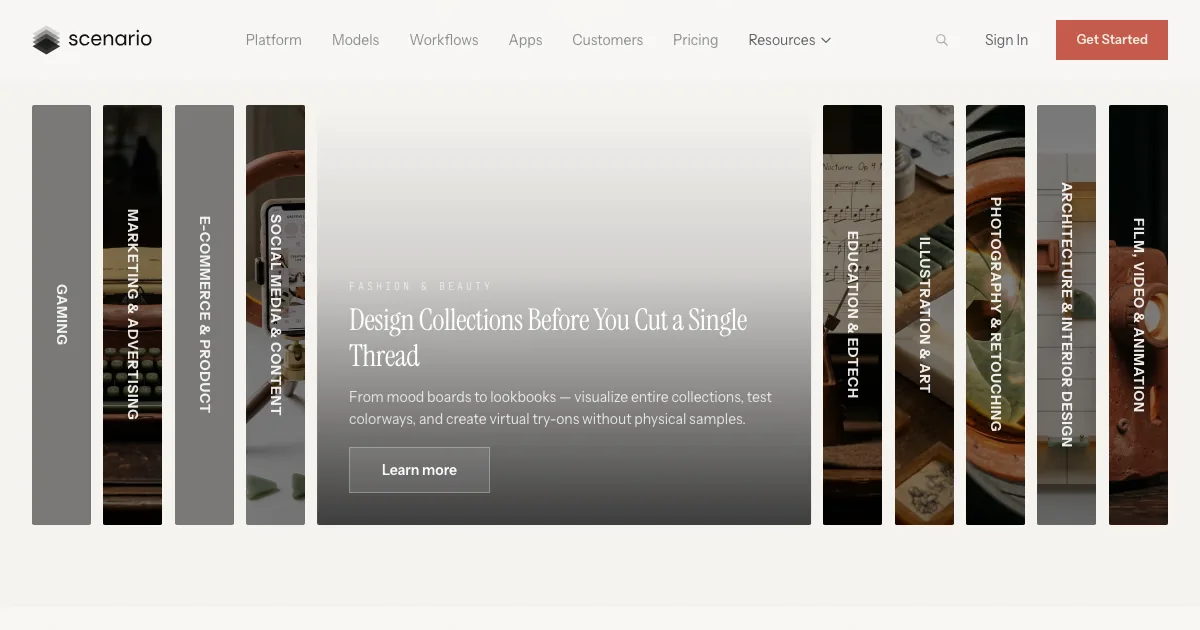The image size is (1200, 630).
Task: Go to the Models menu item
Action: 355,40
